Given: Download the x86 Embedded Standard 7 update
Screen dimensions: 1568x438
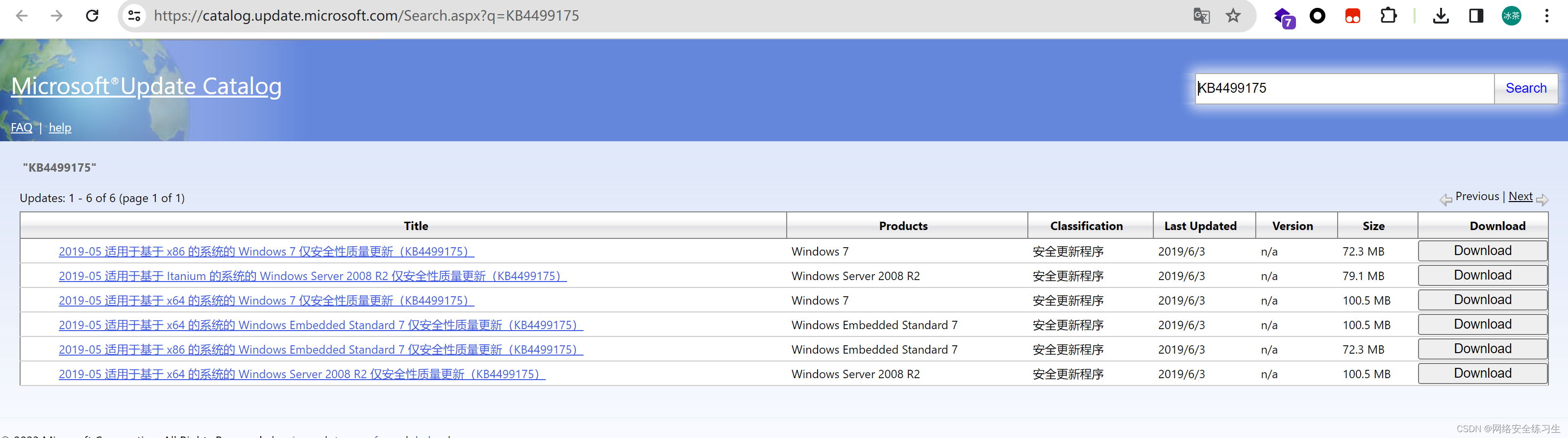Looking at the screenshot, I should 1482,349.
